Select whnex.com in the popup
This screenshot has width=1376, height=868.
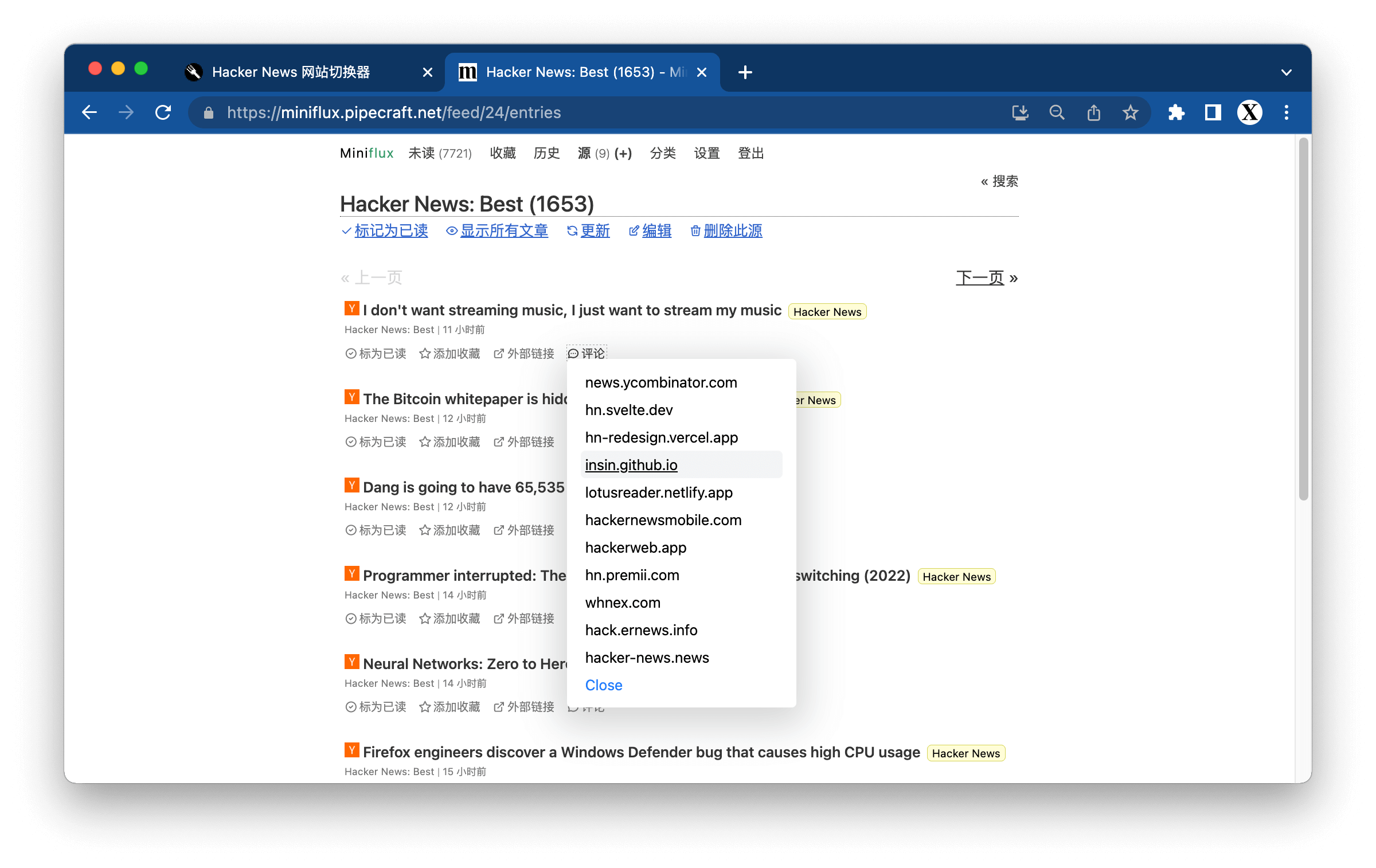(681, 603)
